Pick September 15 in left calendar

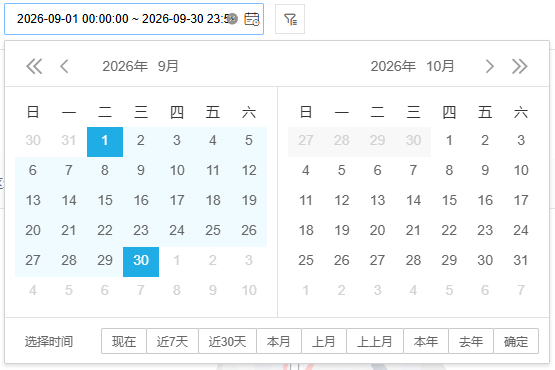105,200
